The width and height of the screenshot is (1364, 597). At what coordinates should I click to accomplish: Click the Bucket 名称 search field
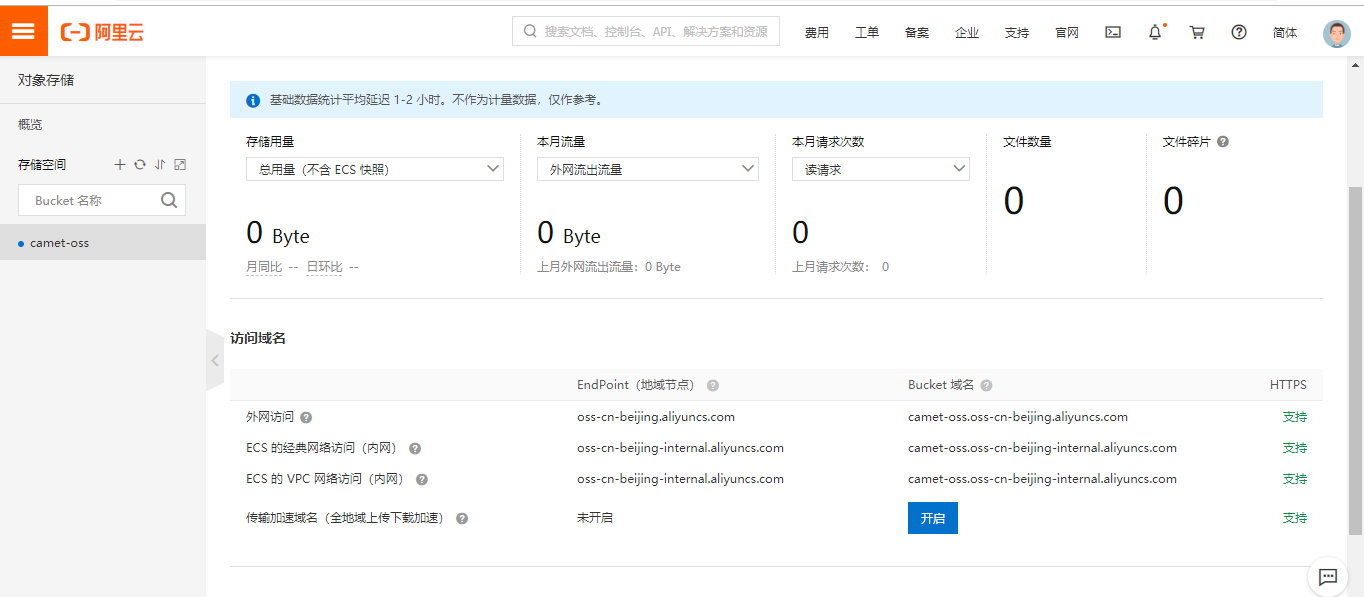tap(92, 200)
